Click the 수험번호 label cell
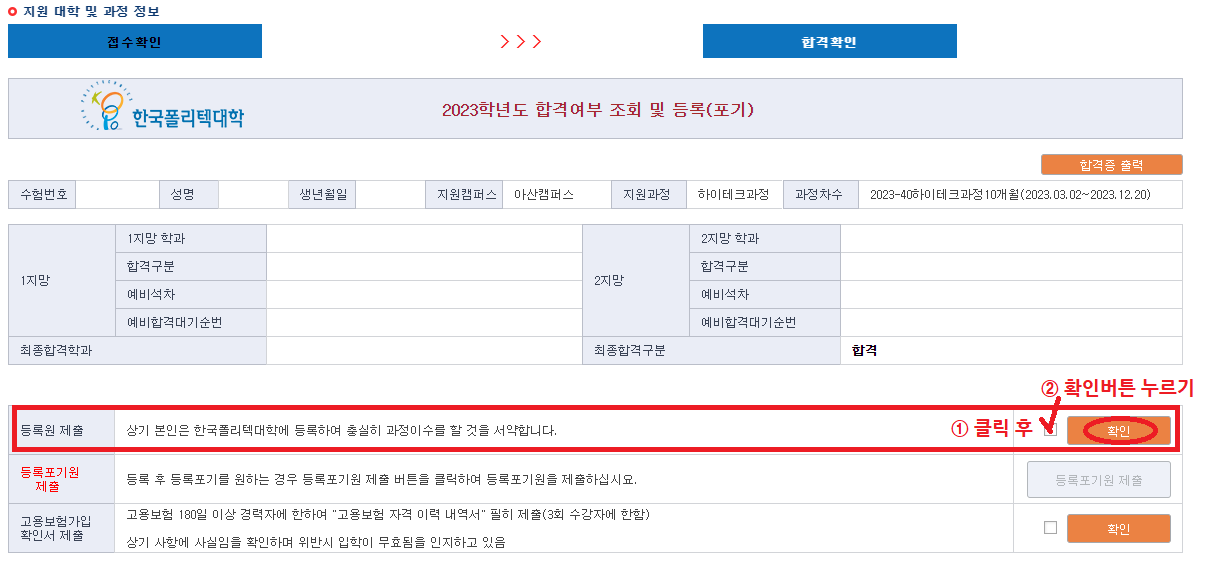1206x567 pixels. tap(42, 194)
